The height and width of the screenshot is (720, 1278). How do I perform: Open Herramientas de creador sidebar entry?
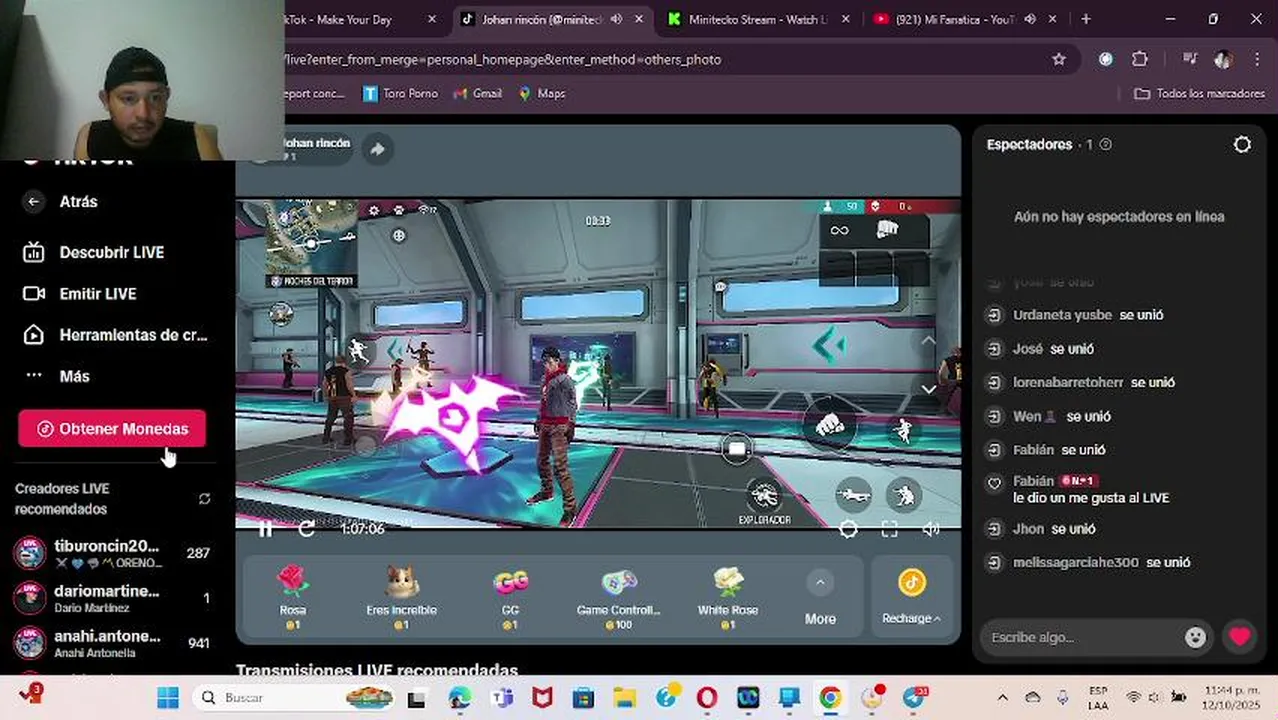(115, 335)
